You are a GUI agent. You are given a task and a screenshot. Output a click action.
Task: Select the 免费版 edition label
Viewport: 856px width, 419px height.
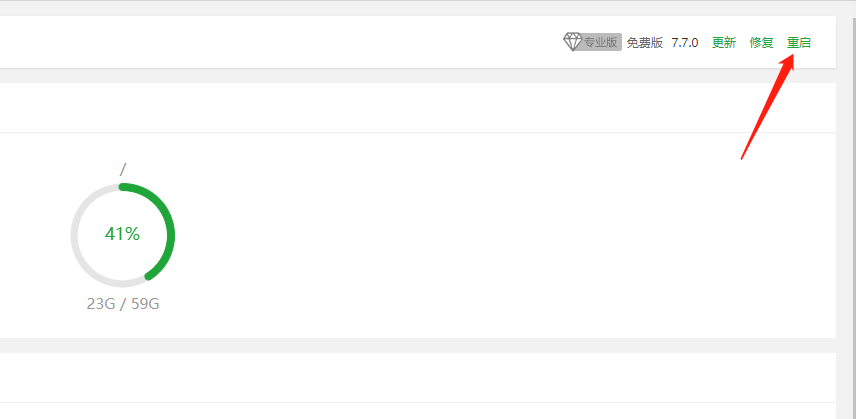click(644, 43)
